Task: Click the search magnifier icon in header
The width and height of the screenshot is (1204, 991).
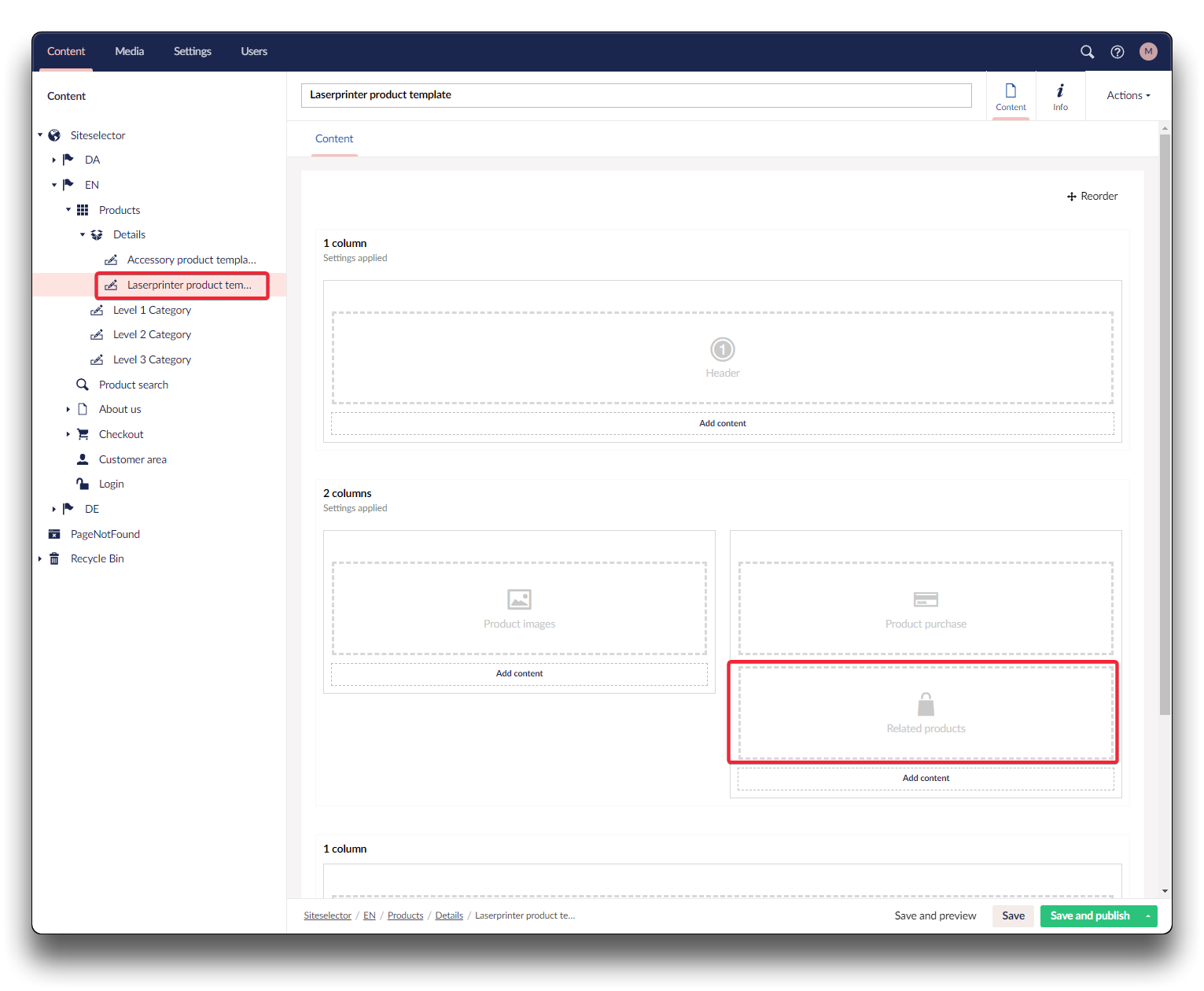Action: 1087,52
